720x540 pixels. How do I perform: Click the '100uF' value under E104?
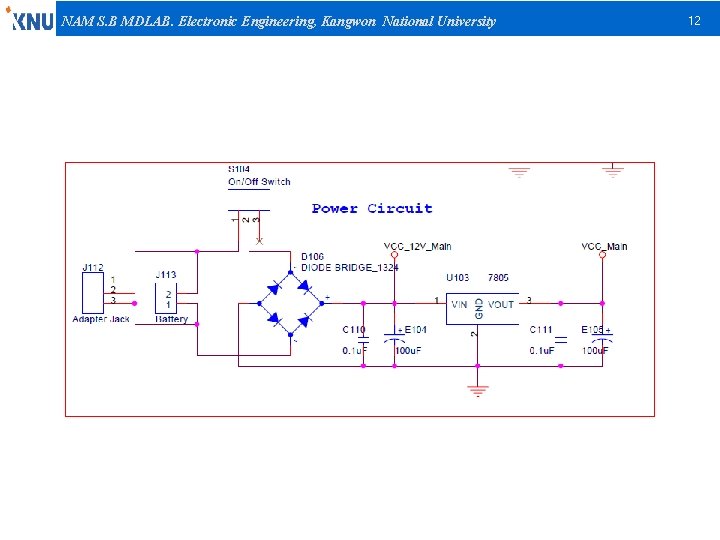pos(408,350)
